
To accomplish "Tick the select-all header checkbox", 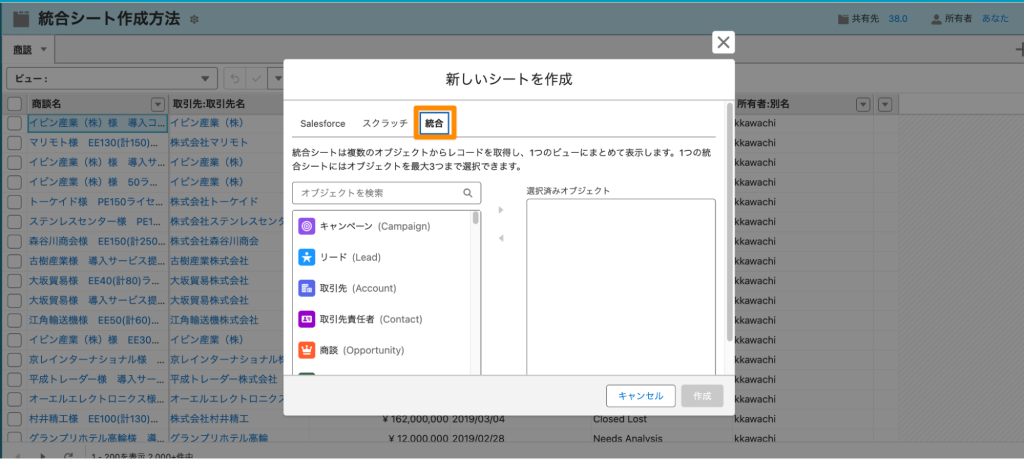I will coord(14,104).
